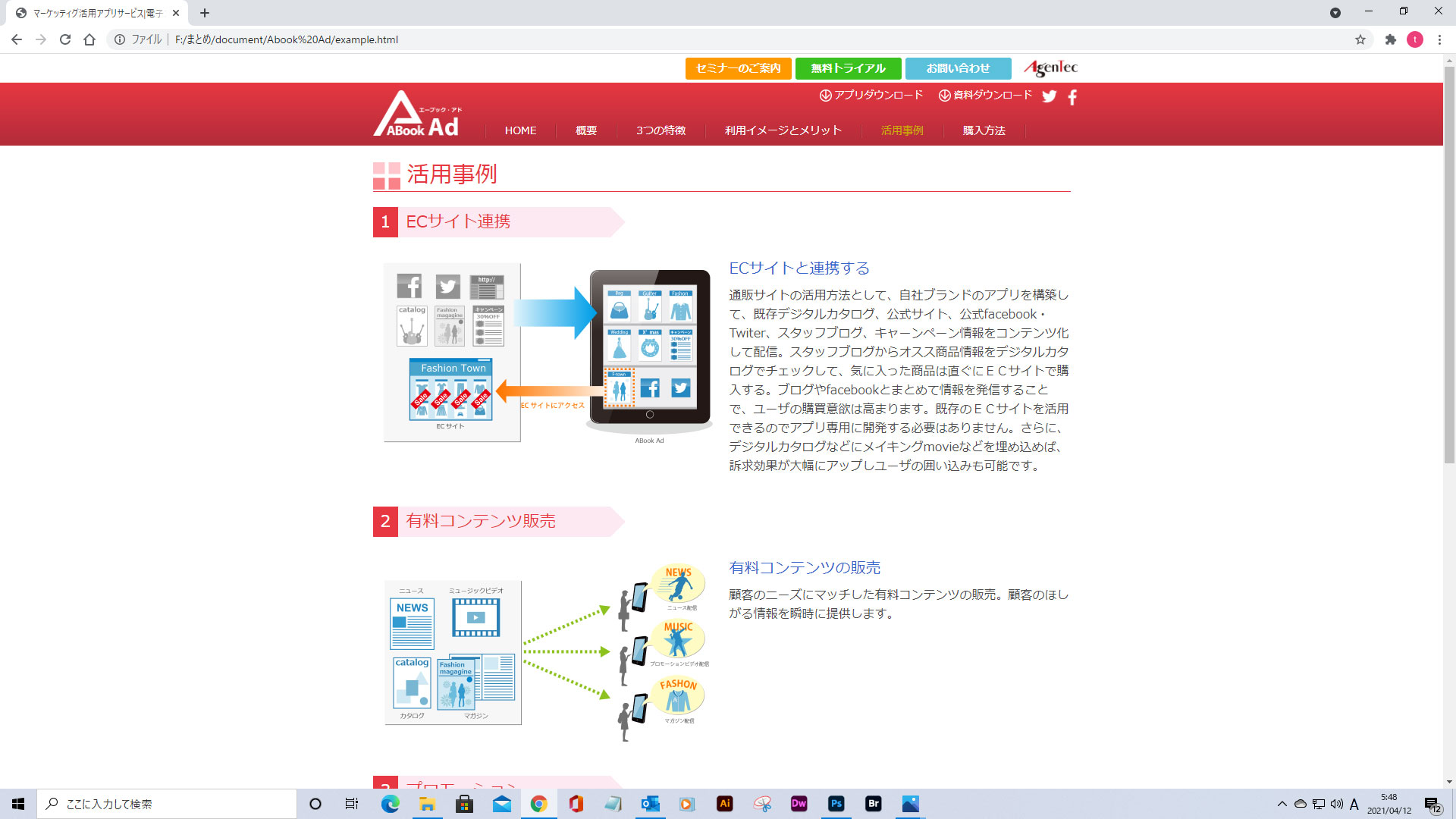Open Chrome three-dot menu
1456x819 pixels.
[x=1439, y=39]
